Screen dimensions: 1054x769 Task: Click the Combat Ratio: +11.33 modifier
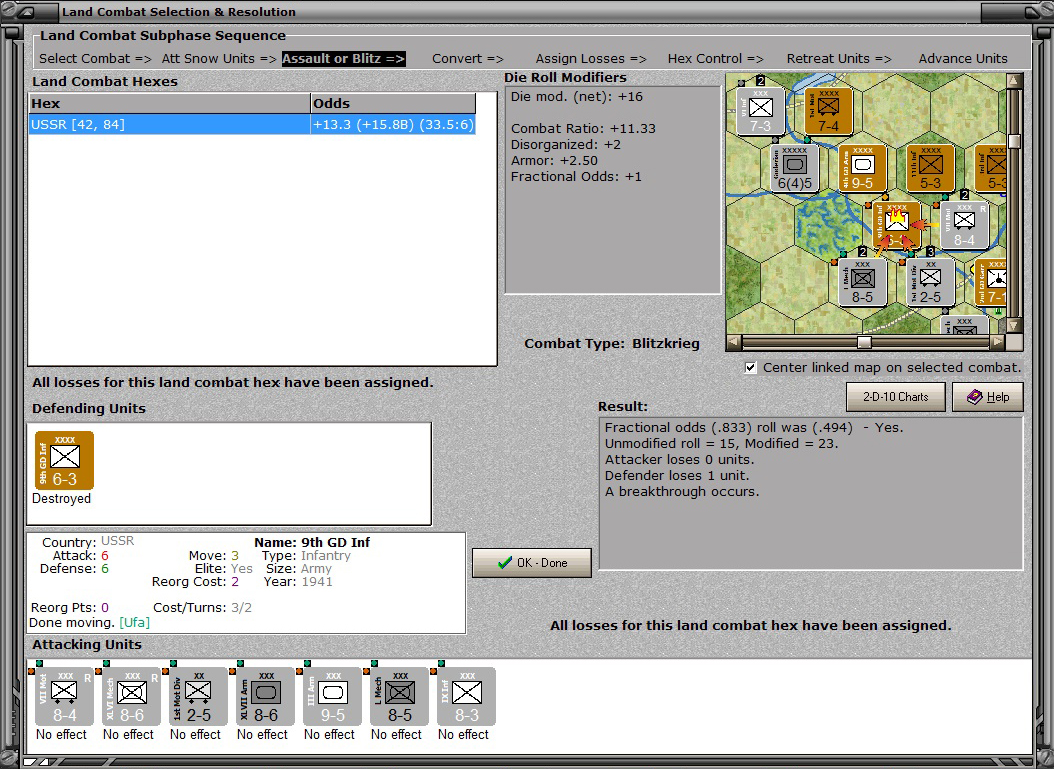pyautogui.click(x=583, y=128)
